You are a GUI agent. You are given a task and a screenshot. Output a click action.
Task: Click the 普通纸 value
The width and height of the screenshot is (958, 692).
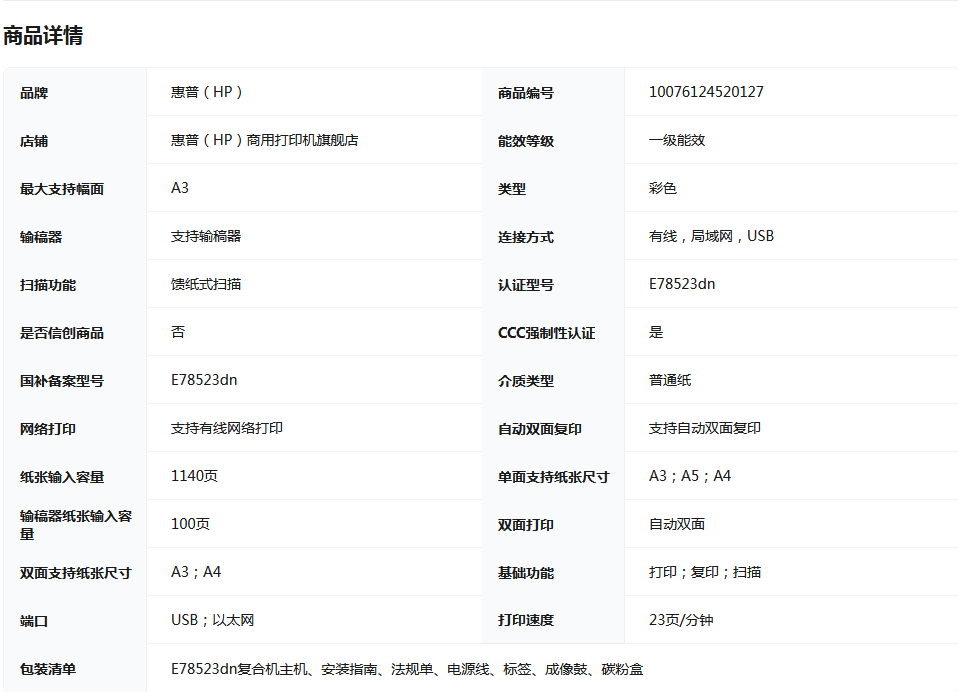[670, 381]
